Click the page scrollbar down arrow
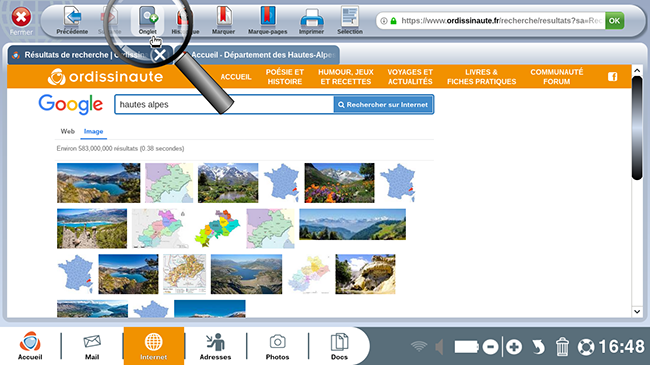 (x=637, y=311)
